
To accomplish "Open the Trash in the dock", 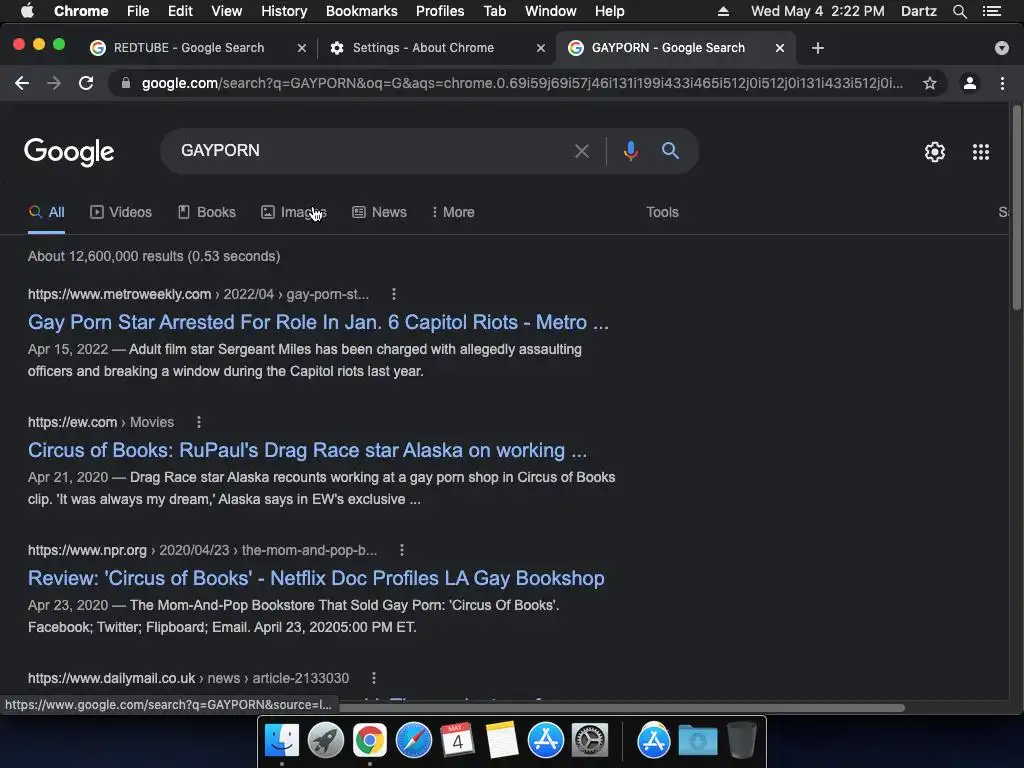I will coord(742,741).
